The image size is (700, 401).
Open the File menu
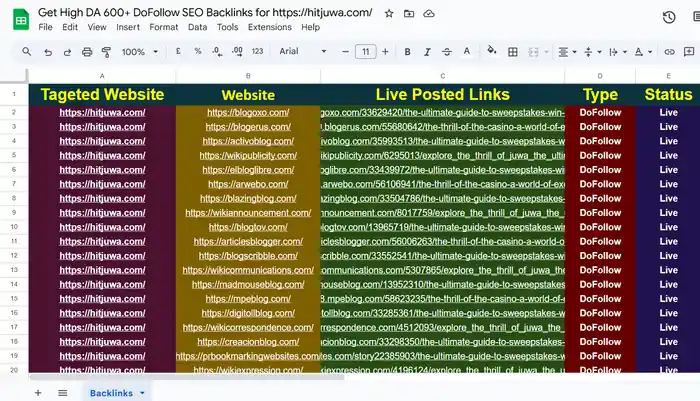coord(46,27)
